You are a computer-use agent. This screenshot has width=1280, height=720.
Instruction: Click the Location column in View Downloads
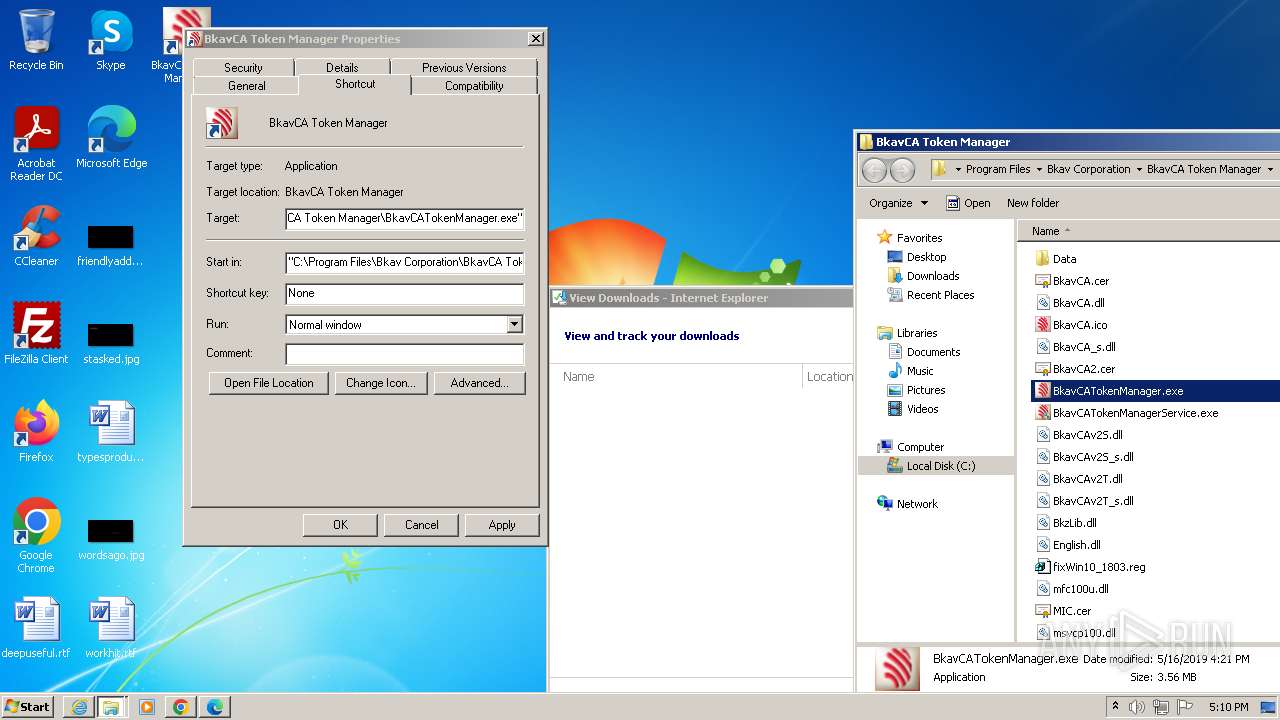pos(829,377)
